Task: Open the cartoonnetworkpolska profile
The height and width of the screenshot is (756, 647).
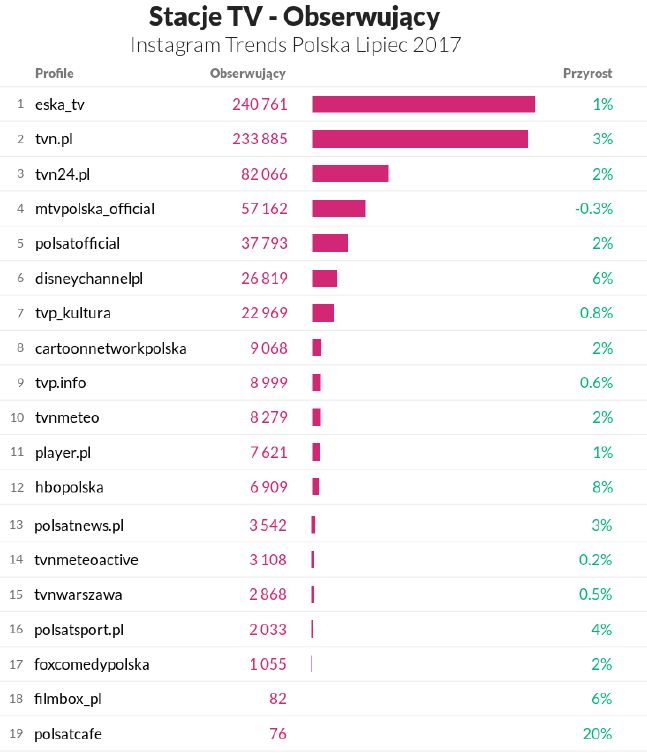Action: (x=110, y=348)
